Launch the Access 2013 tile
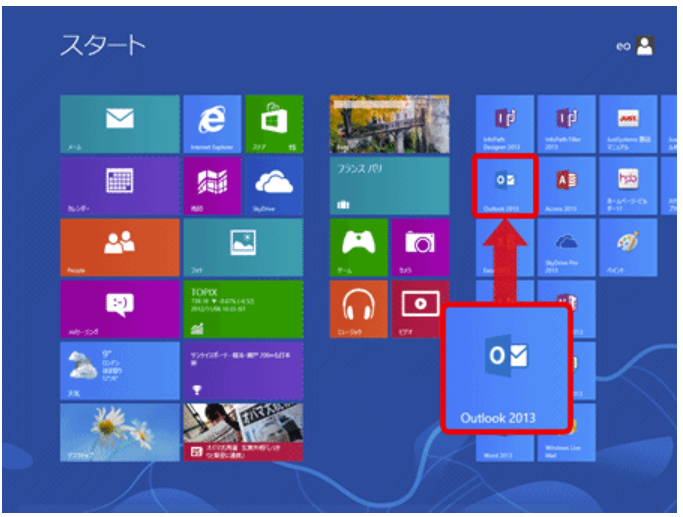 click(567, 186)
